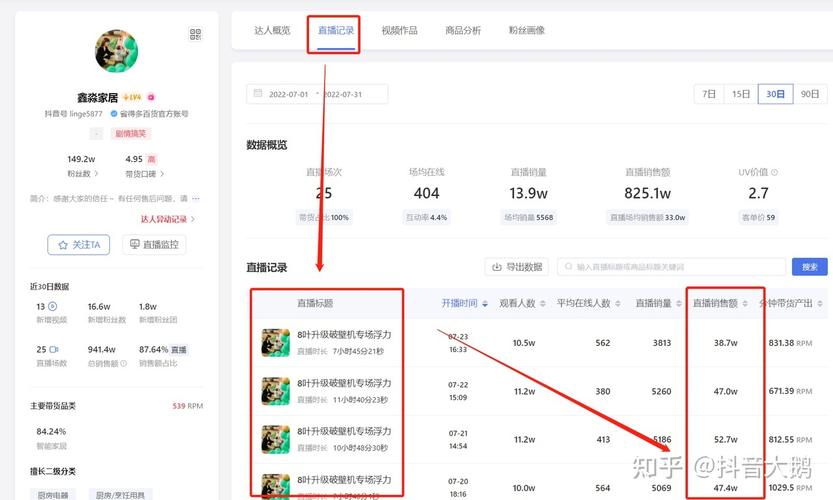Open the 粉丝画像 tab
The height and width of the screenshot is (500, 833).
(526, 30)
